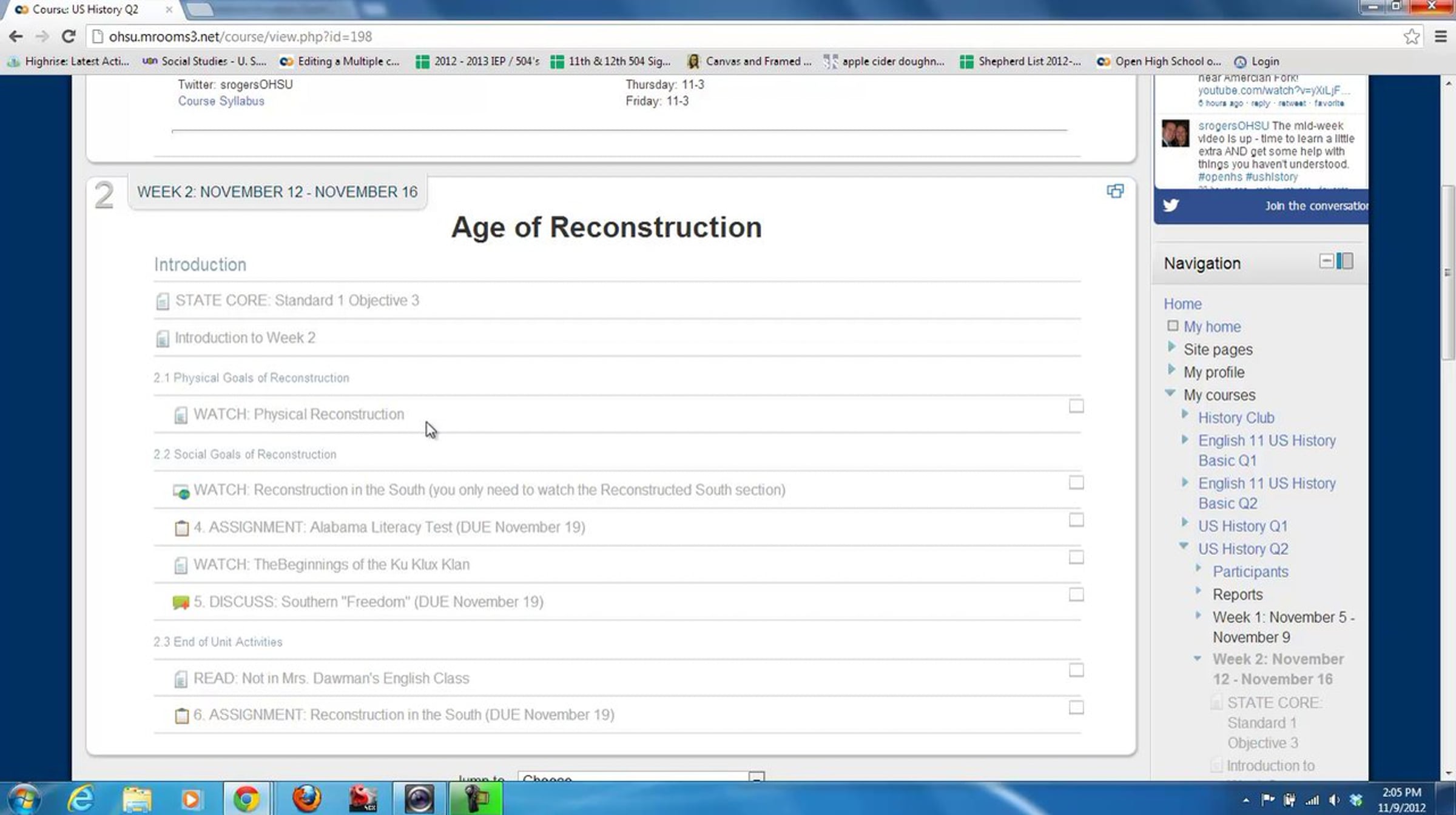Click the Twitter bird icon in the widget
The height and width of the screenshot is (815, 1456).
point(1171,206)
